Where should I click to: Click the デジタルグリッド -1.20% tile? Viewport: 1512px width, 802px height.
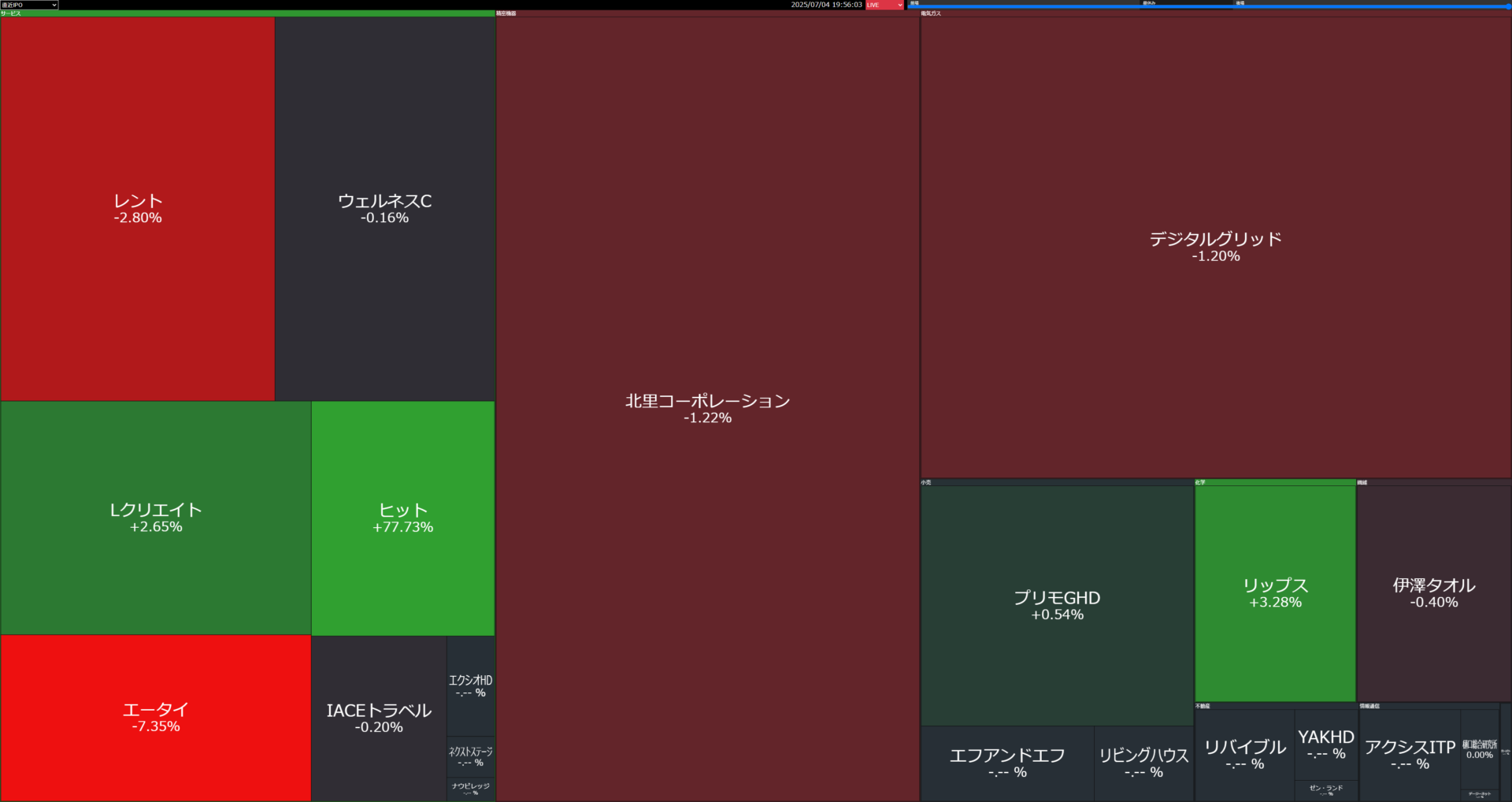point(1216,247)
